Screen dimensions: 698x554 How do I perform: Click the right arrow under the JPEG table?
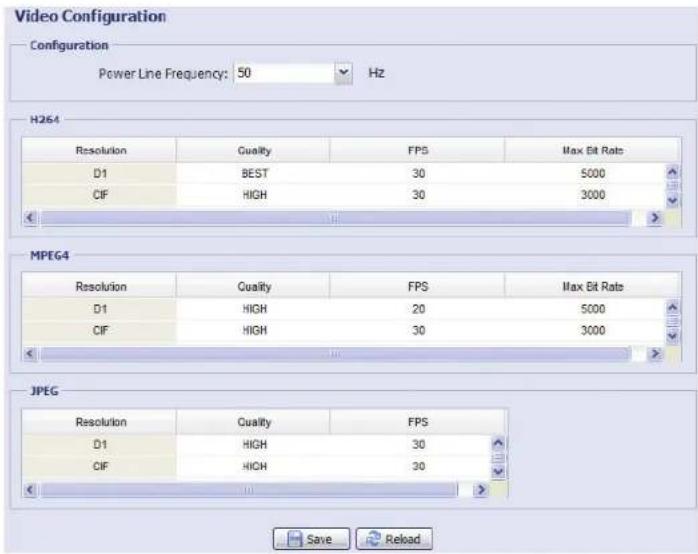click(x=481, y=489)
